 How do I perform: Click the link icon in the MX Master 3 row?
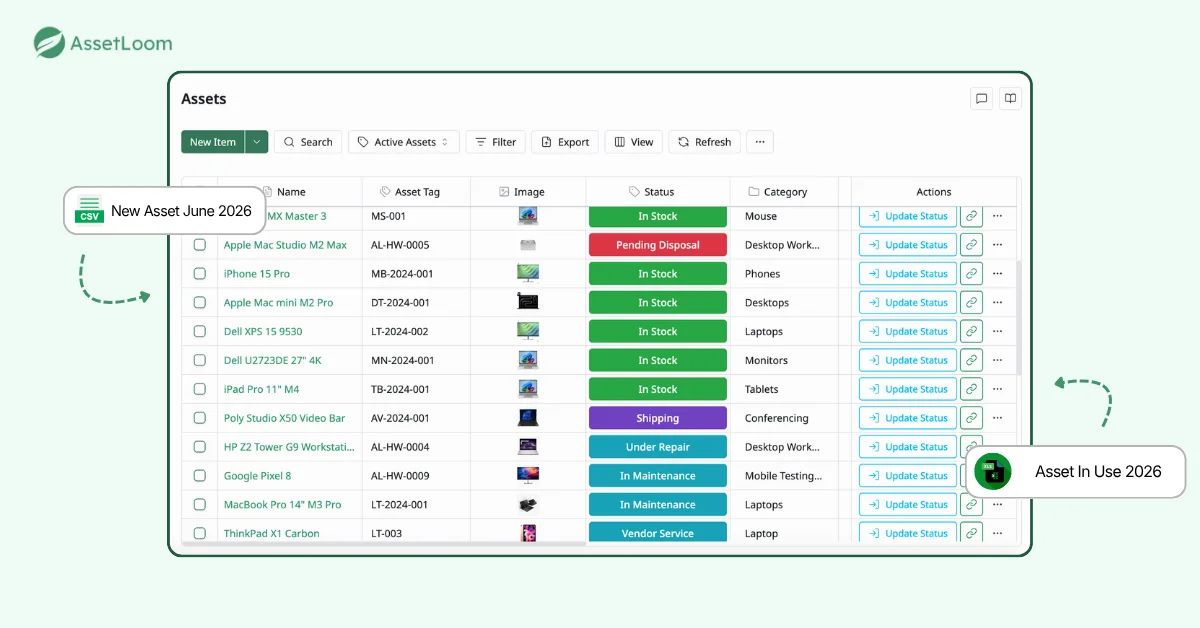[971, 216]
